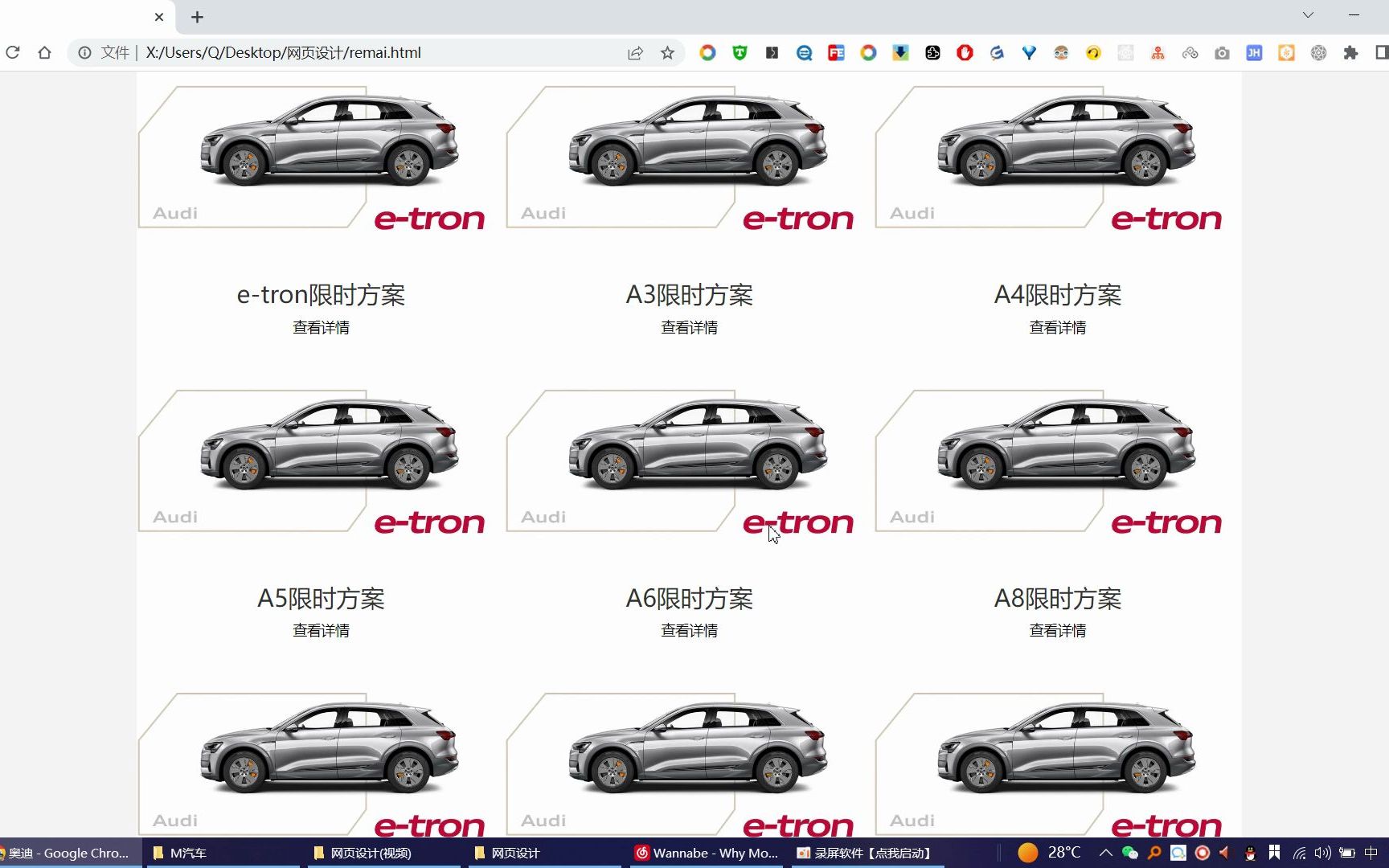The image size is (1389, 868).
Task: Click the car image above A3限时方案
Action: point(680,158)
